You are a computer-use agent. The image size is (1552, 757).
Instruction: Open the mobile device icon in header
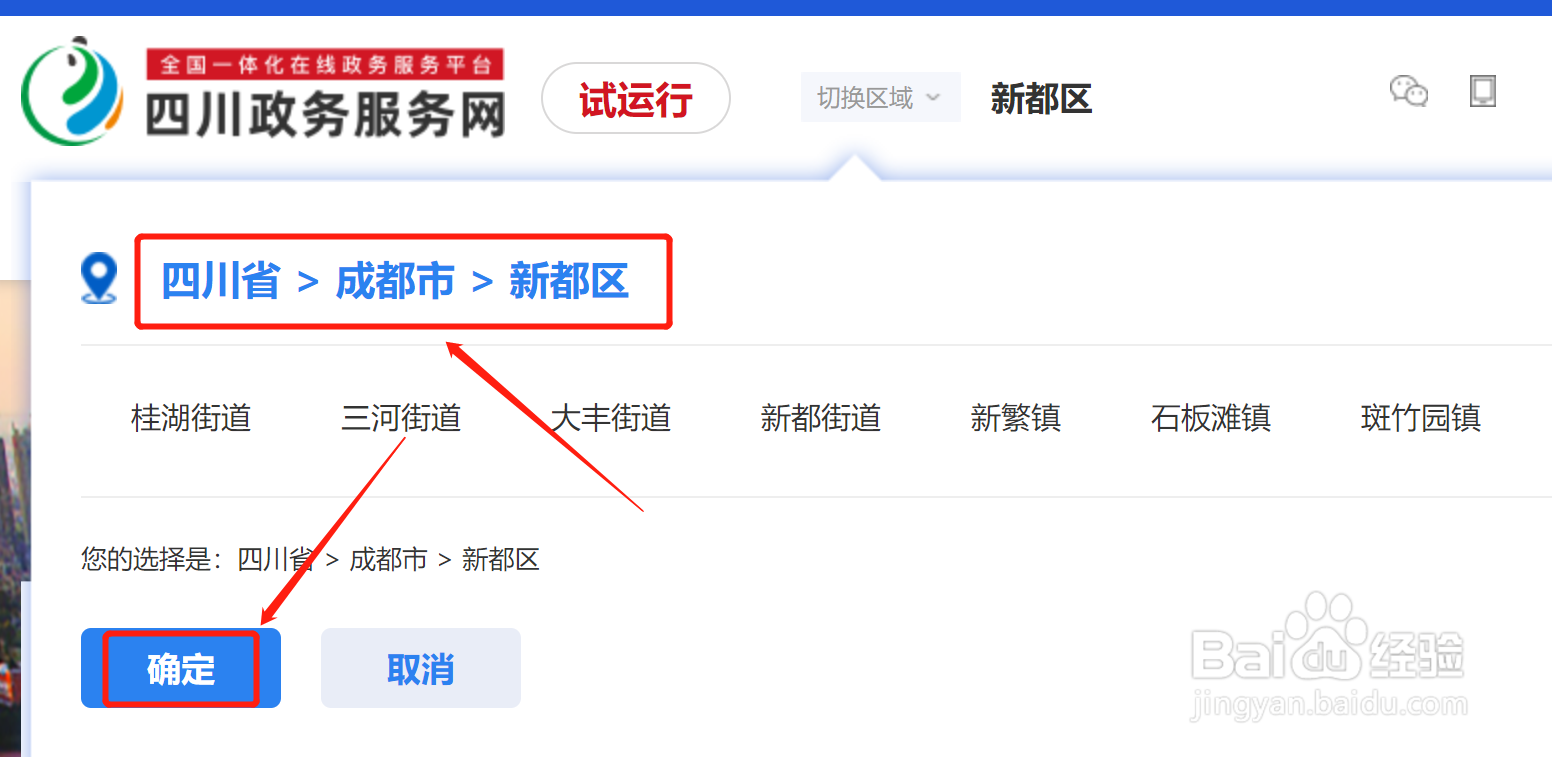pos(1483,91)
